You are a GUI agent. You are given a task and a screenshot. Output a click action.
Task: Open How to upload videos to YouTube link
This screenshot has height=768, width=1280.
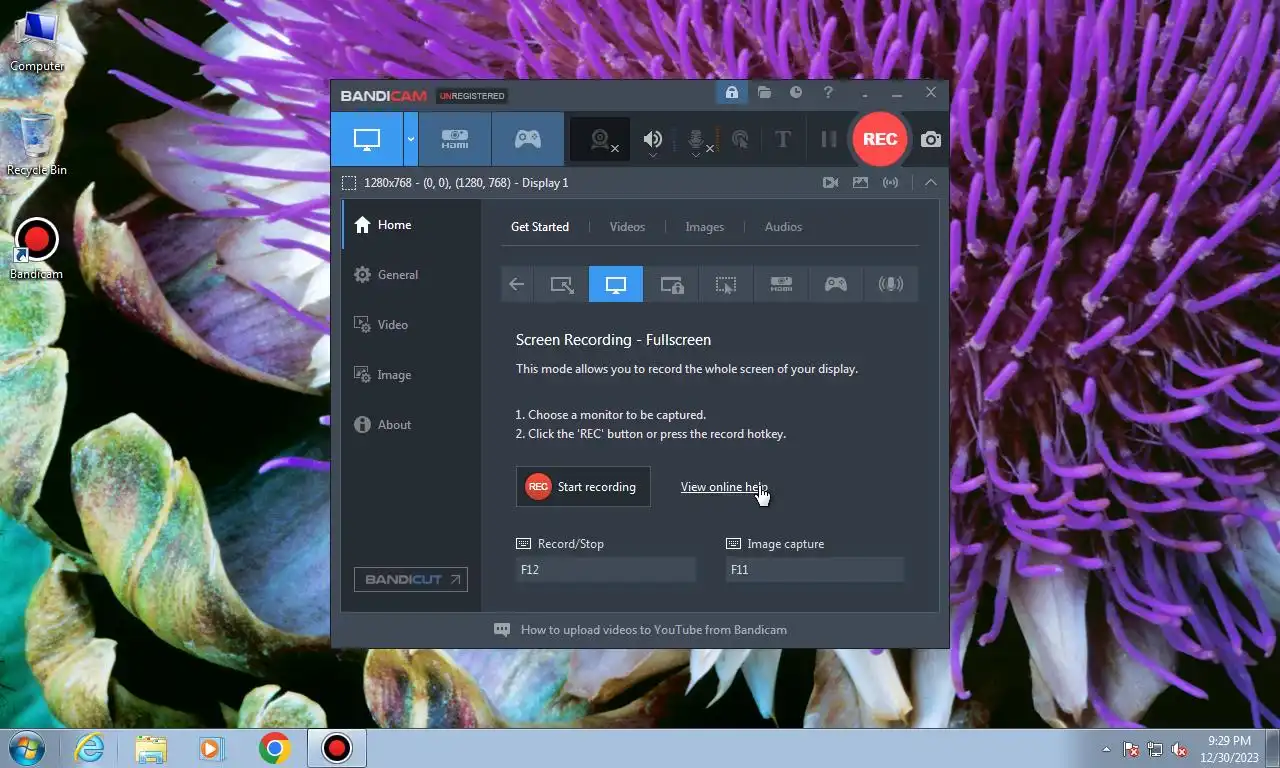(x=654, y=630)
